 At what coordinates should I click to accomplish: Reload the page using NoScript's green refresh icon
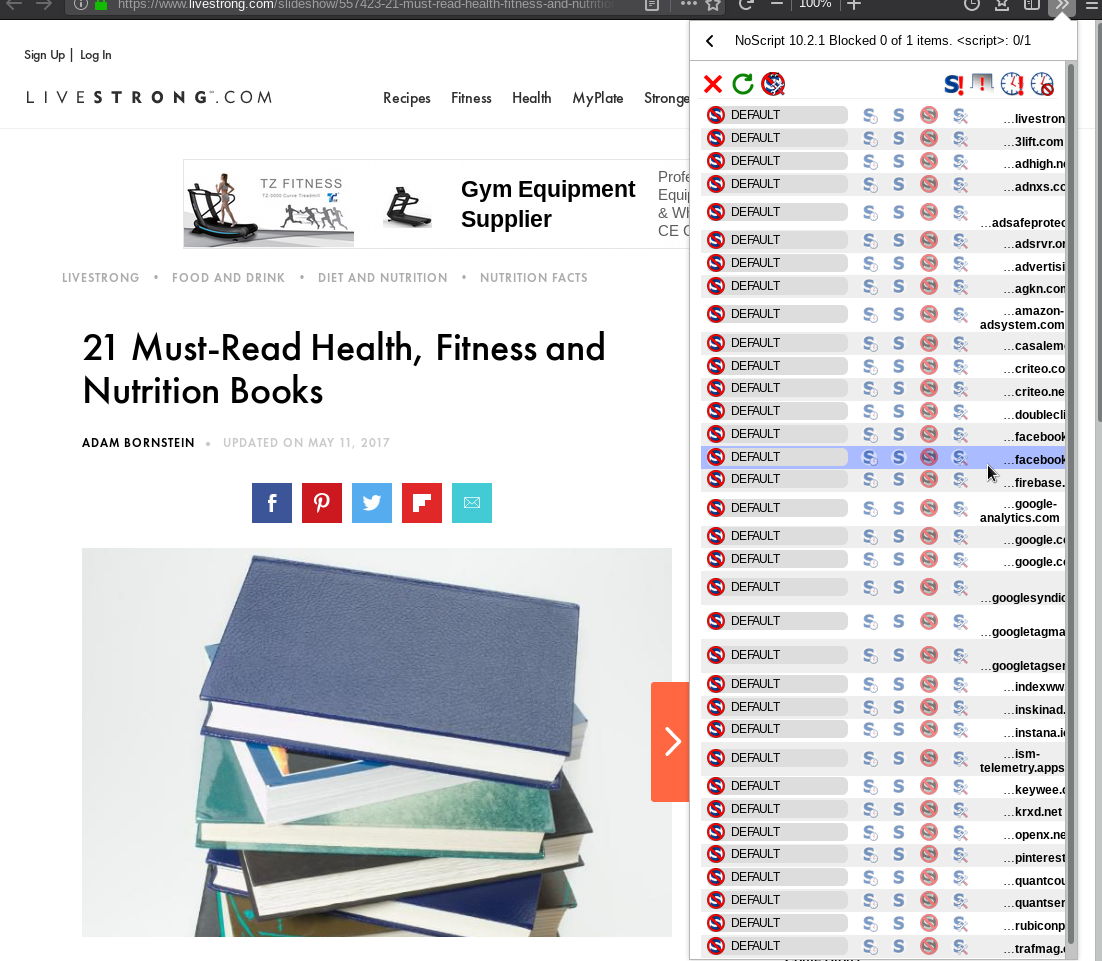[x=743, y=84]
